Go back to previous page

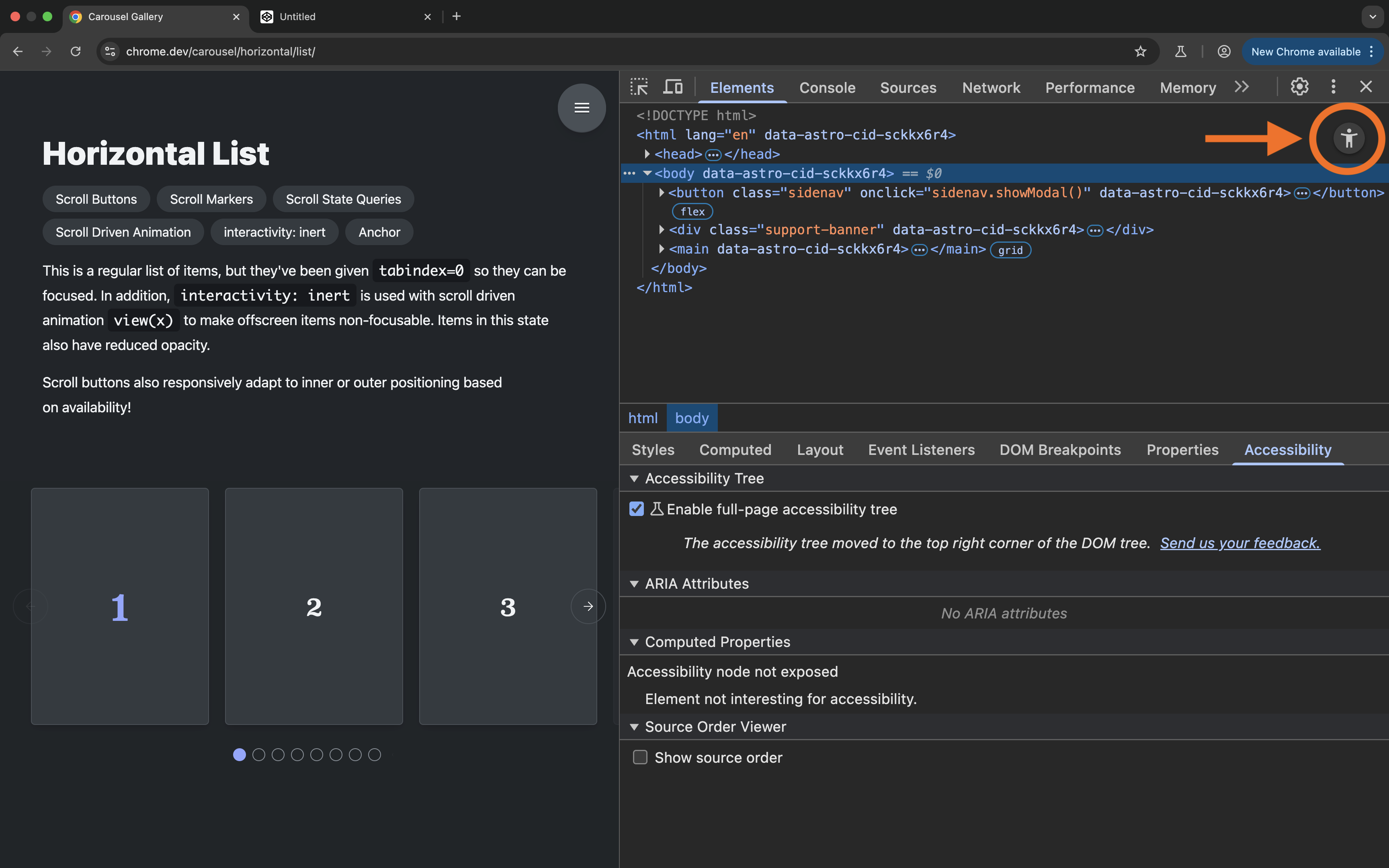click(x=18, y=52)
